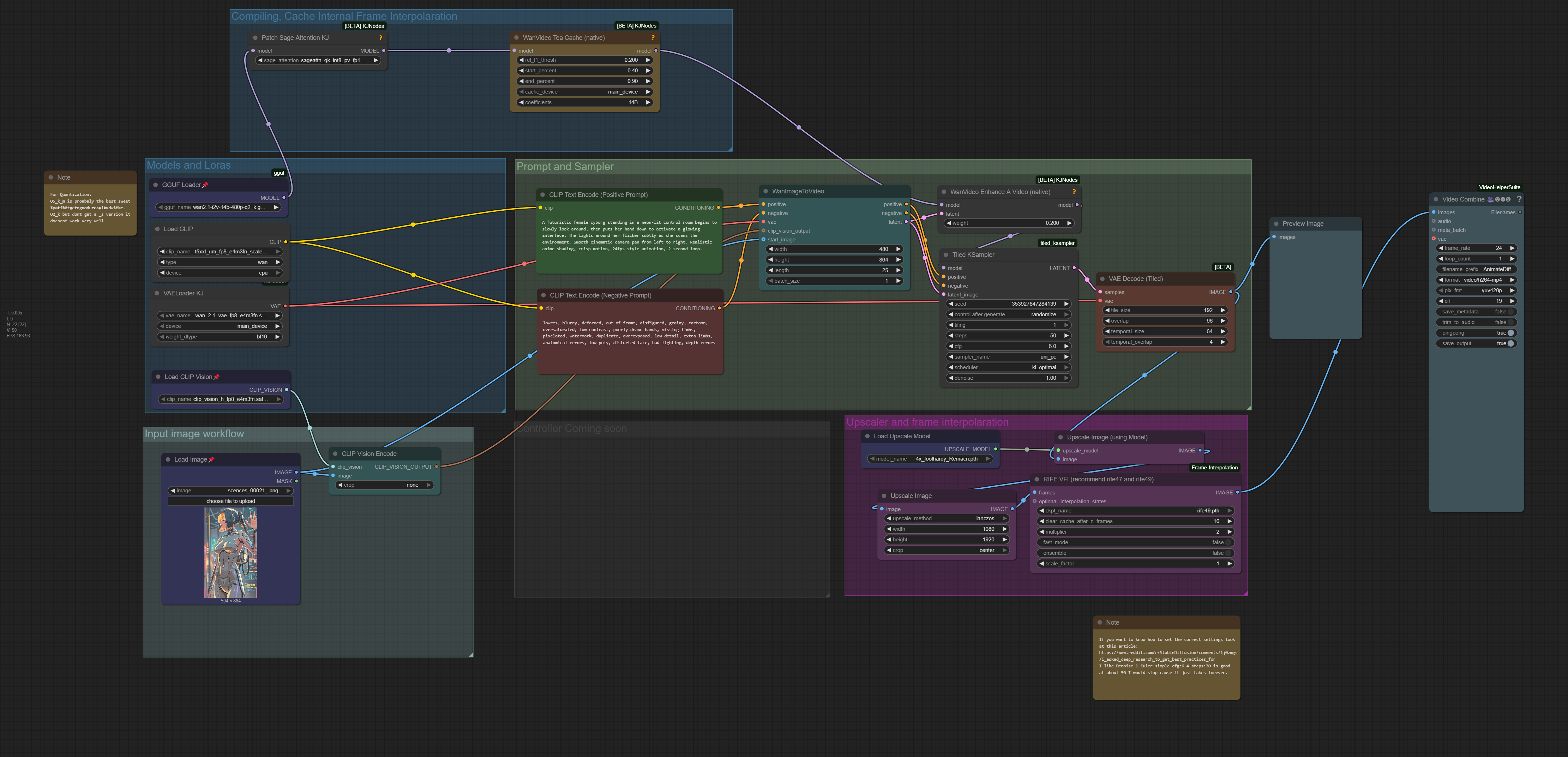The image size is (1568, 757).
Task: Open the sampler_name uni_pc dropdown
Action: (x=1007, y=356)
